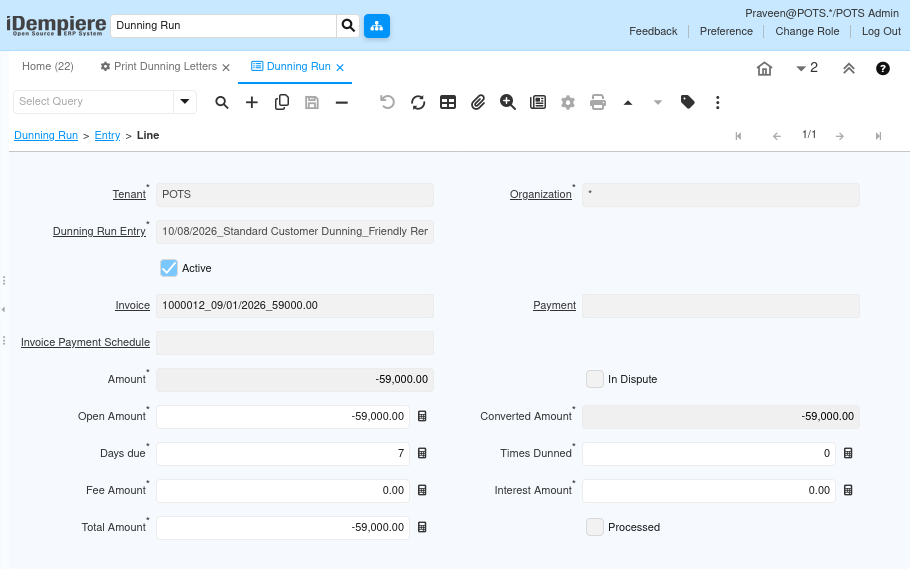Viewport: 910px width, 569px height.
Task: Focus the Dunning Run search box
Action: (x=223, y=26)
